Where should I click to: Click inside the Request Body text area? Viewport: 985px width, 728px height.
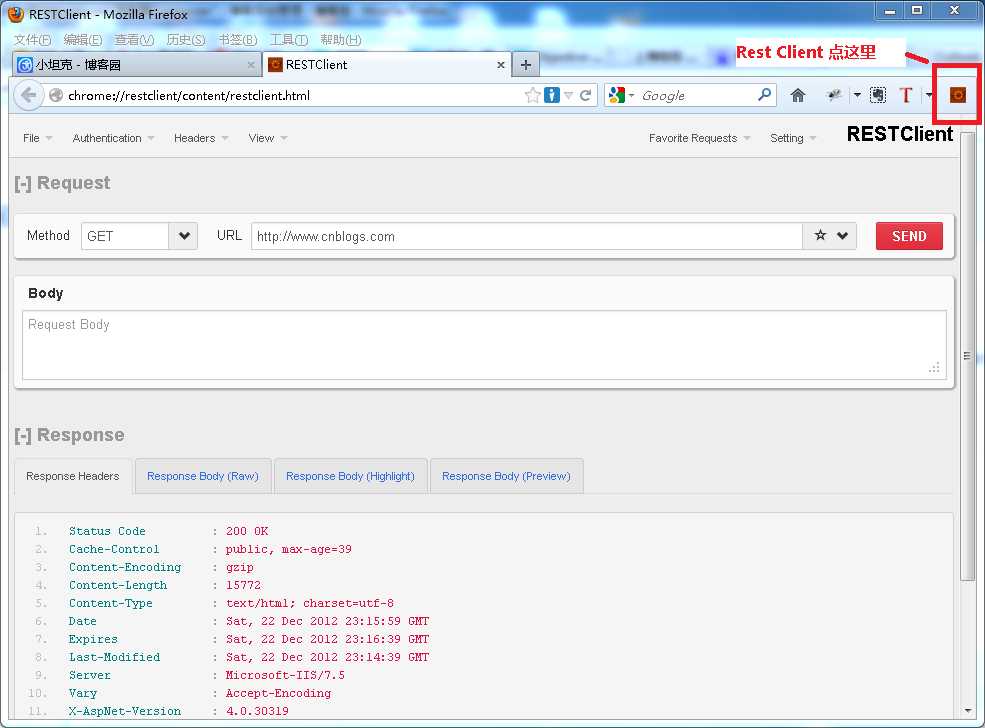(x=484, y=345)
